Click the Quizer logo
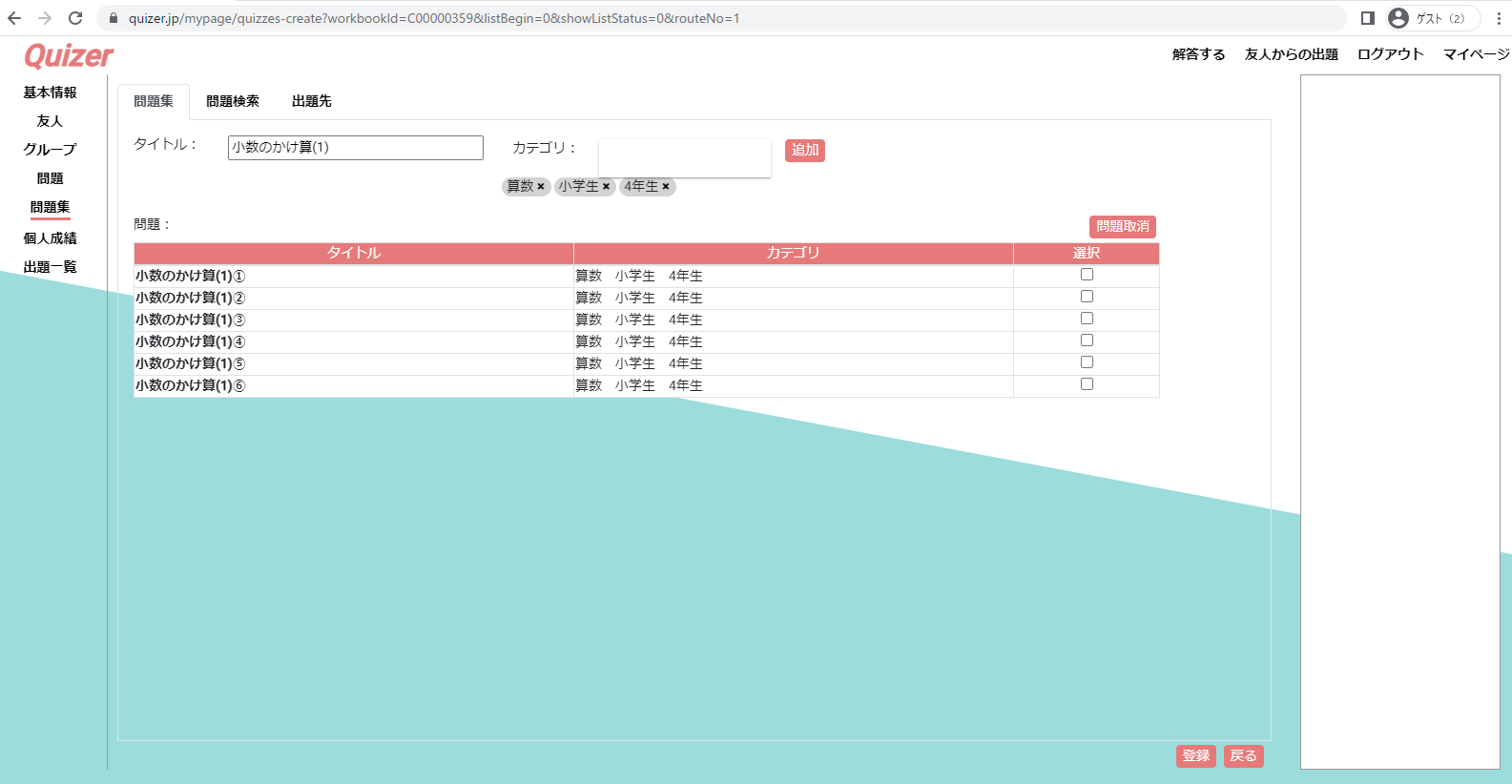The image size is (1512, 784). click(69, 56)
